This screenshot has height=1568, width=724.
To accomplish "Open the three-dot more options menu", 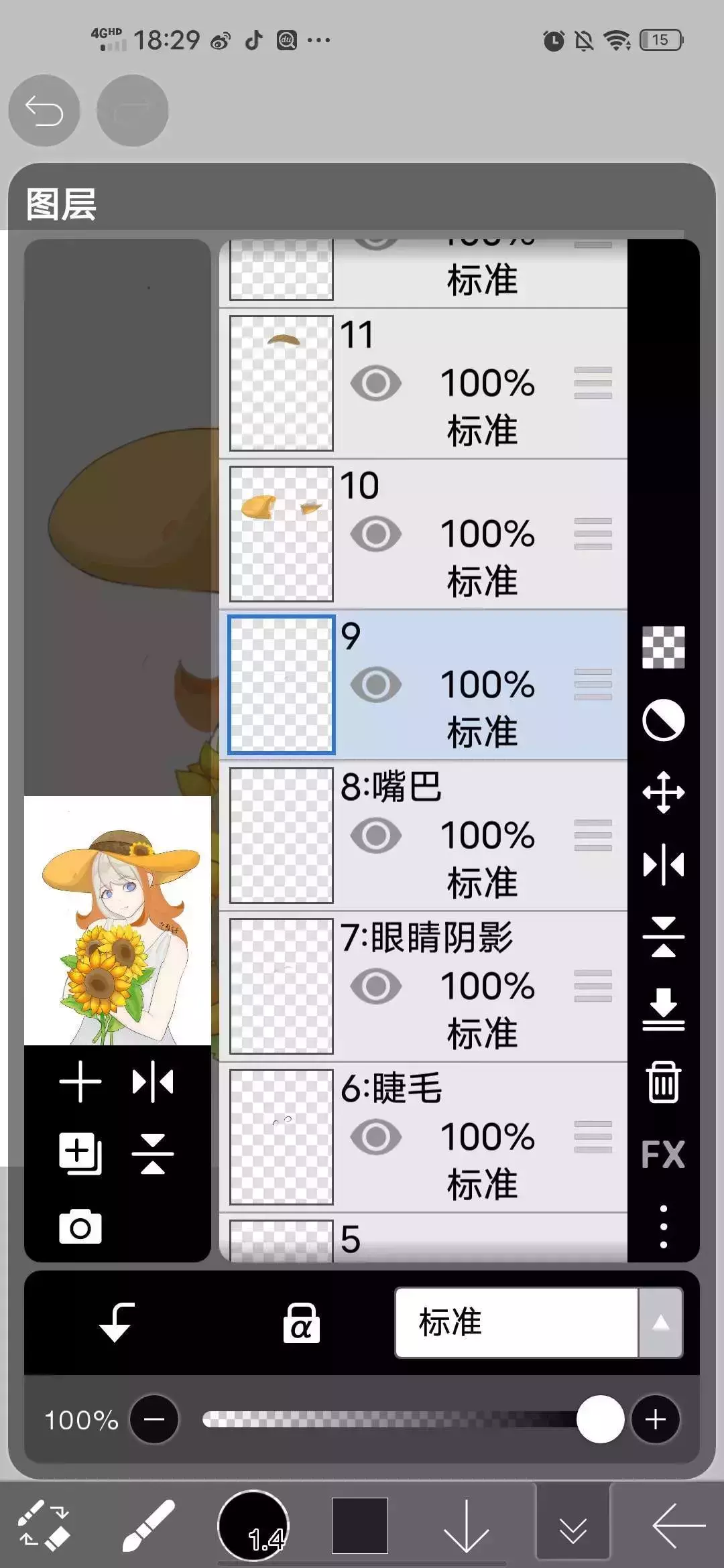I will coord(663,1226).
